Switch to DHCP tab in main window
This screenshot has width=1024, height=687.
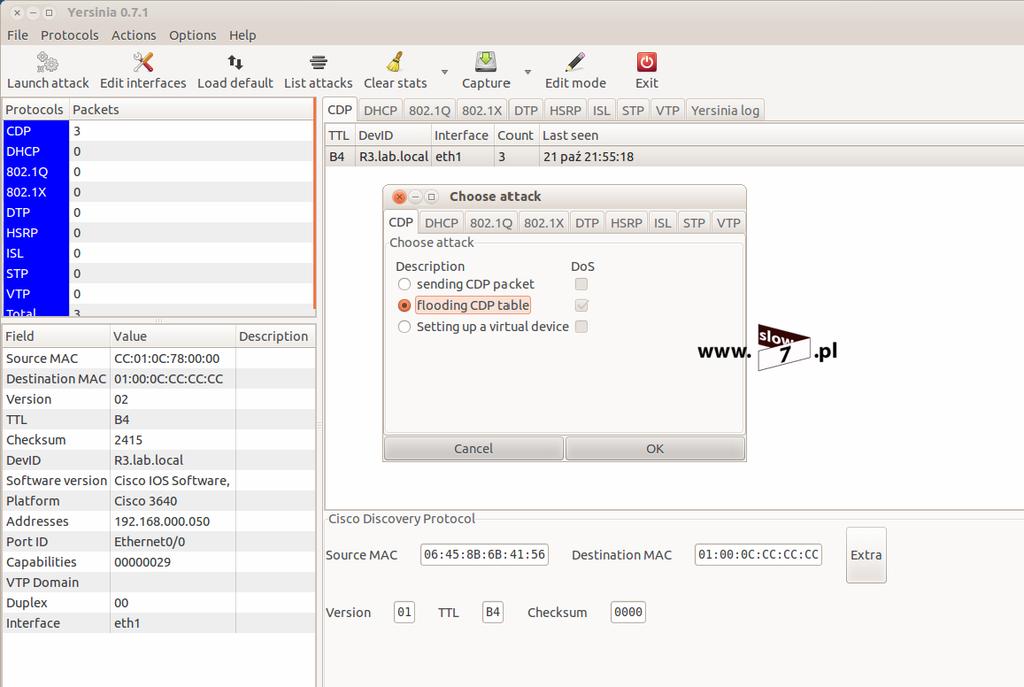pyautogui.click(x=380, y=110)
